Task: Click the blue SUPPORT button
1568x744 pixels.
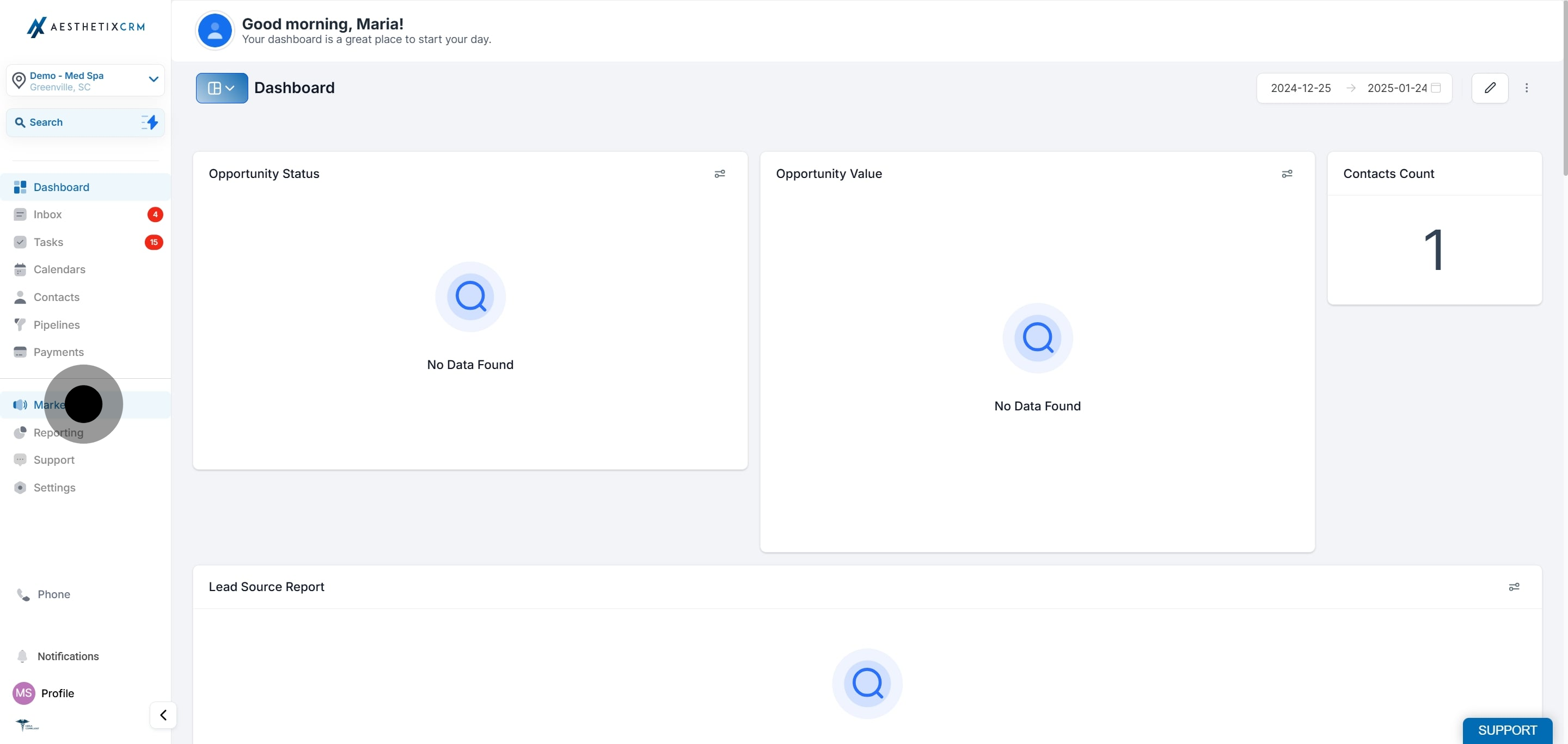Action: click(1507, 730)
